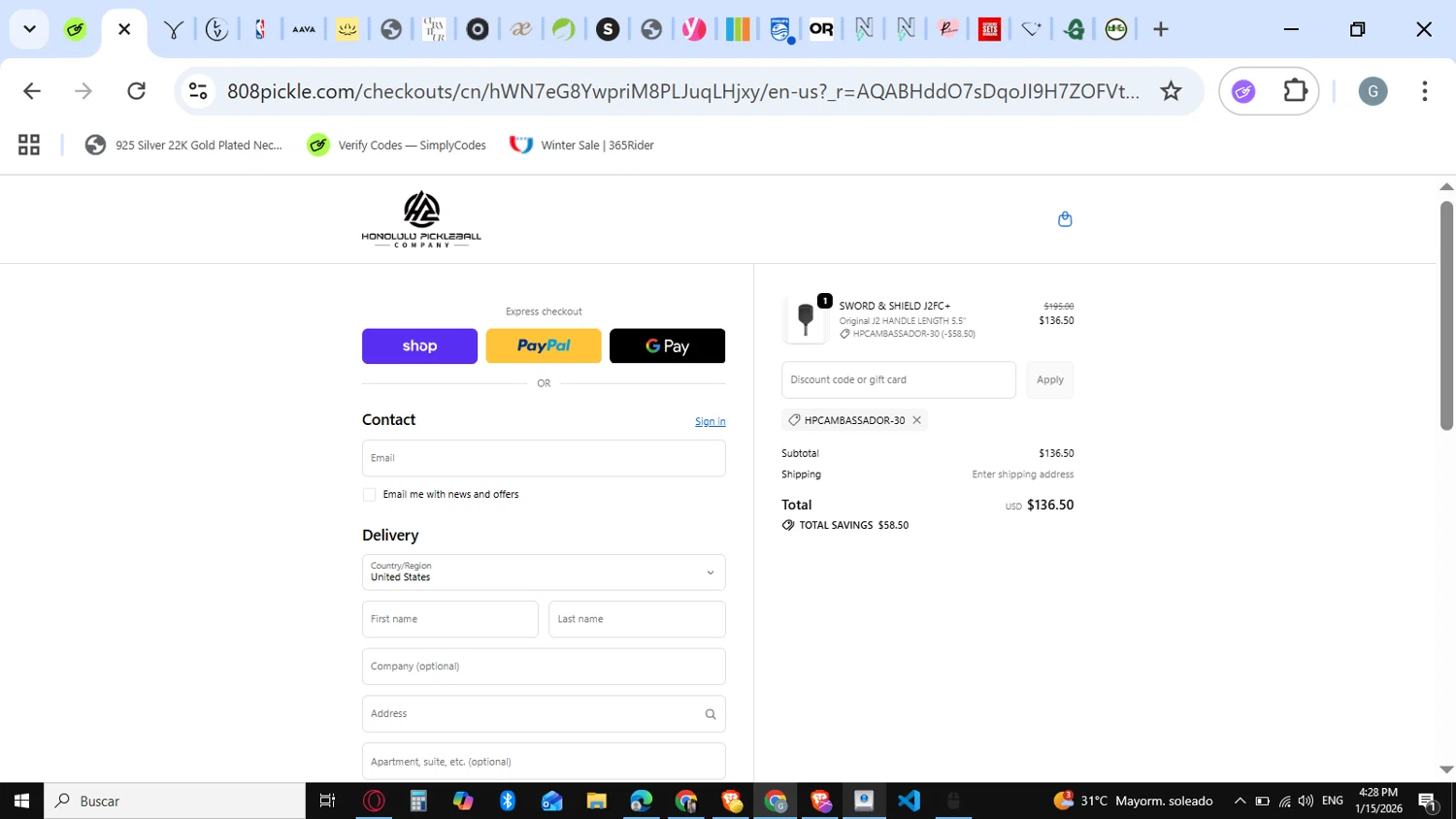
Task: Switch to the OR tab
Action: 821,29
